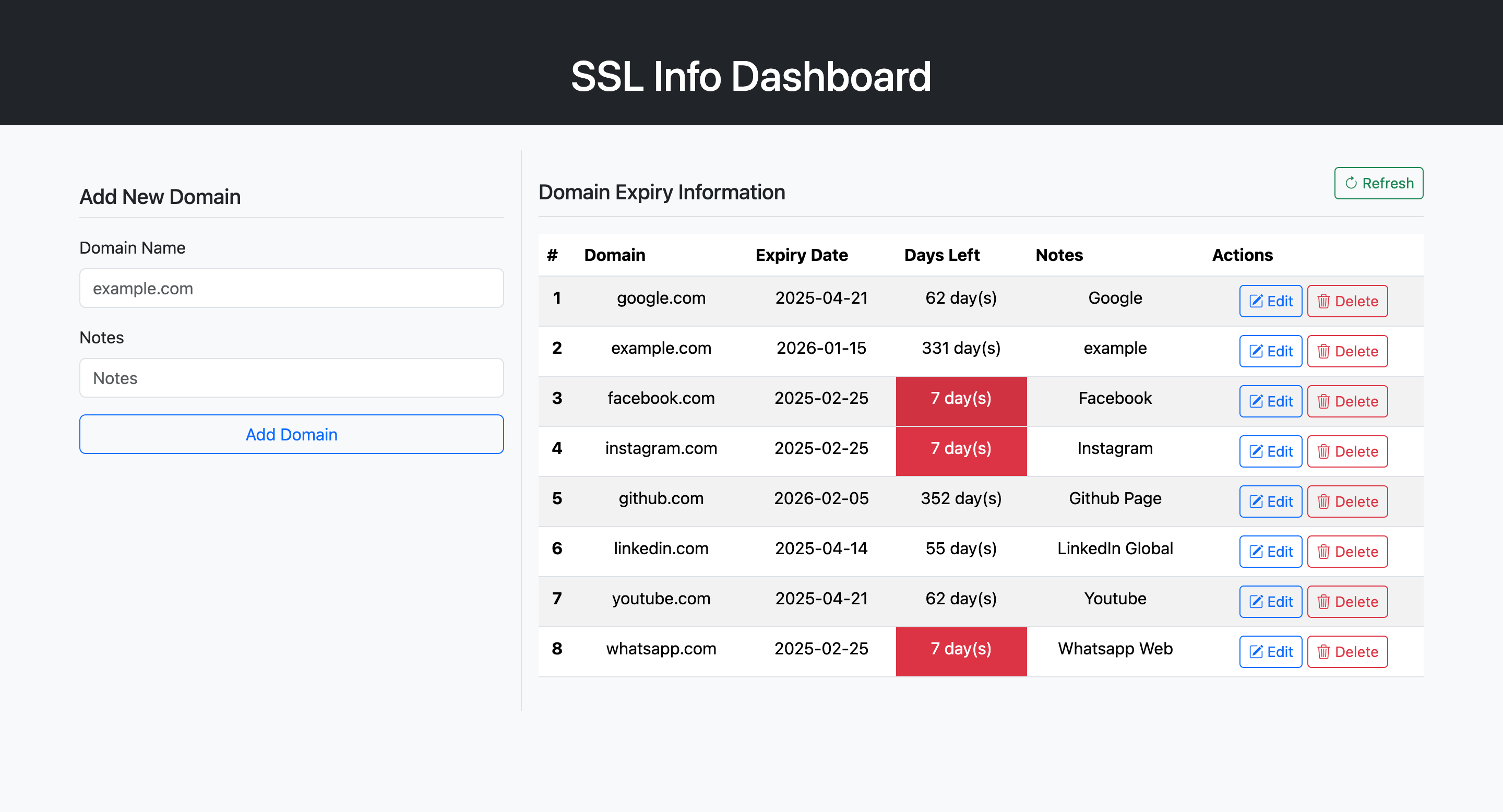This screenshot has height=812, width=1503.
Task: Click the trash icon for instagram.com
Action: (x=1323, y=452)
